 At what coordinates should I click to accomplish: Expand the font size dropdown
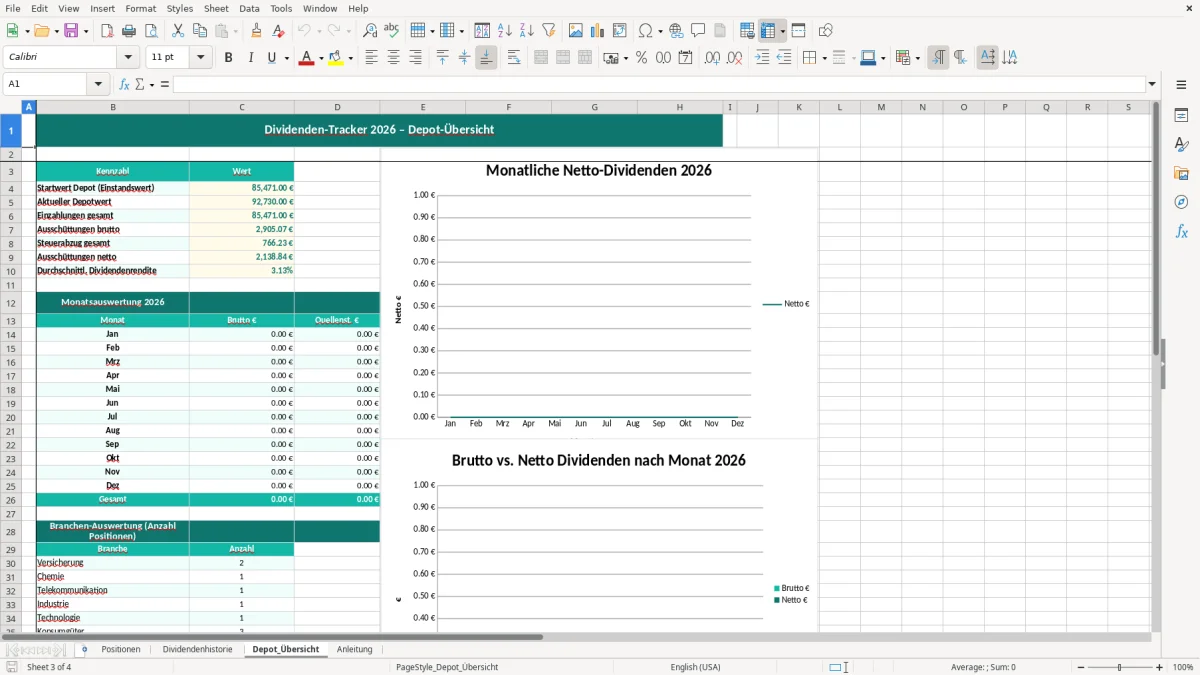coord(201,58)
